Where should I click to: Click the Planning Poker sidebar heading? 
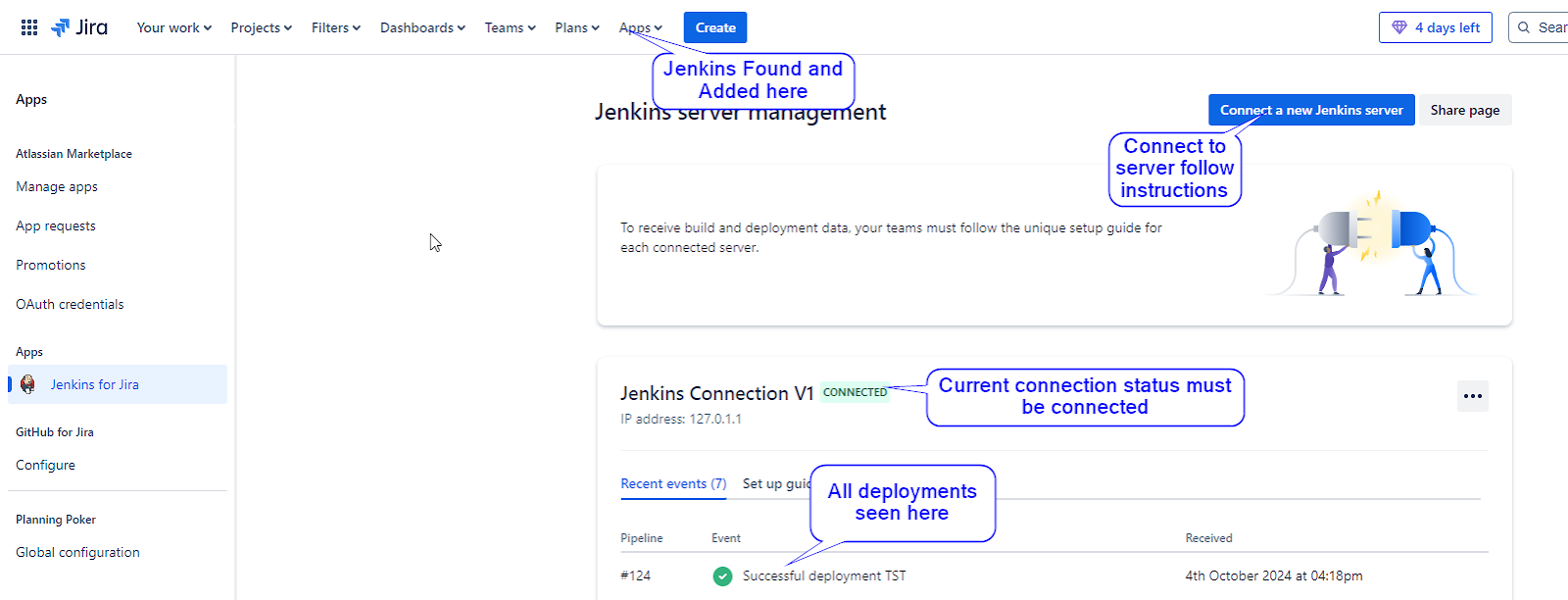pyautogui.click(x=56, y=520)
